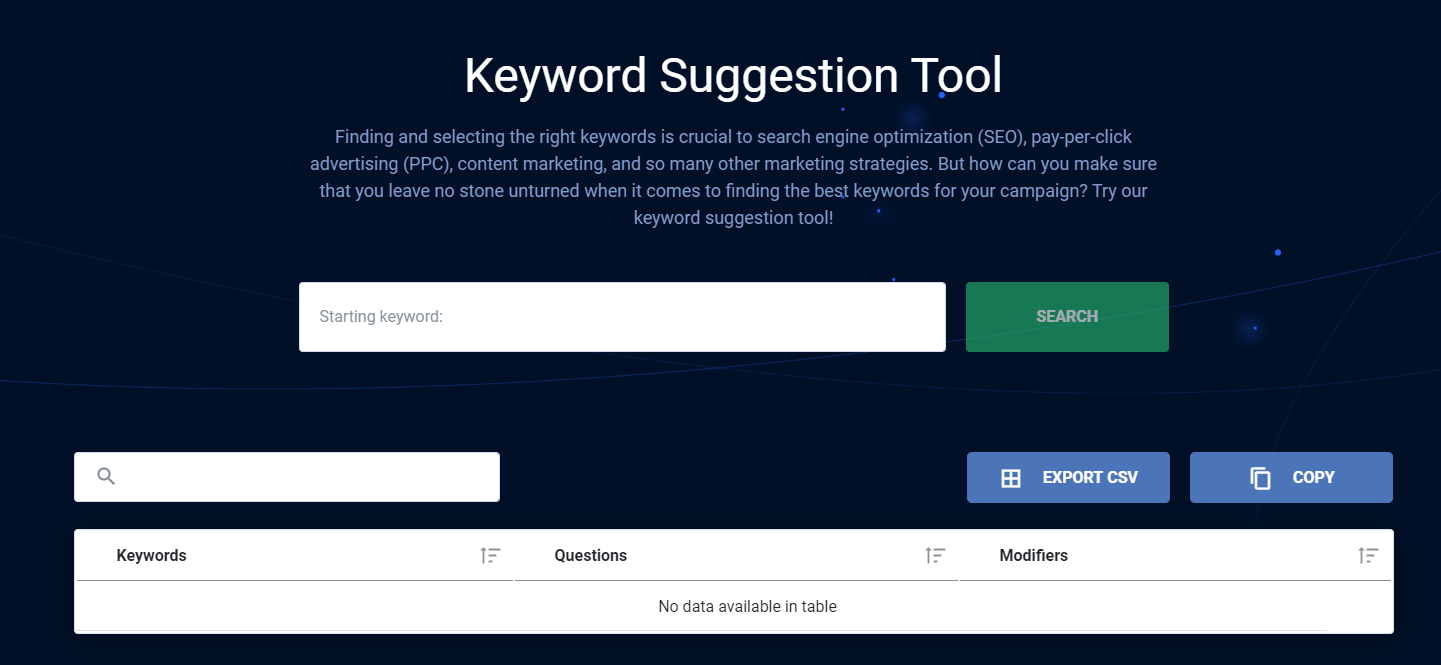Click the 'Starting keyword:' placeholder text
This screenshot has width=1441, height=665.
(381, 317)
